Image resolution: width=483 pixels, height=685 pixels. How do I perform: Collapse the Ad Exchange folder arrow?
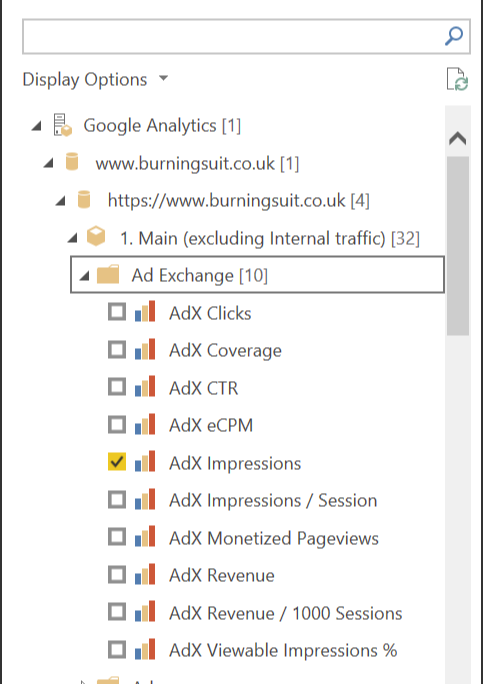(85, 276)
